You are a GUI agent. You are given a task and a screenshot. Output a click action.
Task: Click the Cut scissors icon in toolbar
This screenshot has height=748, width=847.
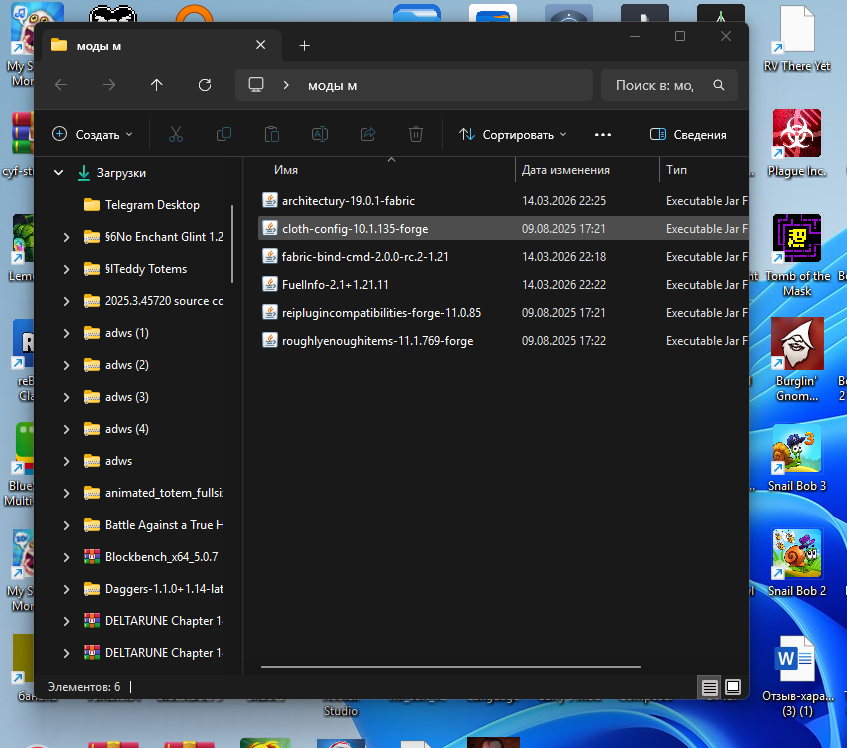point(175,134)
